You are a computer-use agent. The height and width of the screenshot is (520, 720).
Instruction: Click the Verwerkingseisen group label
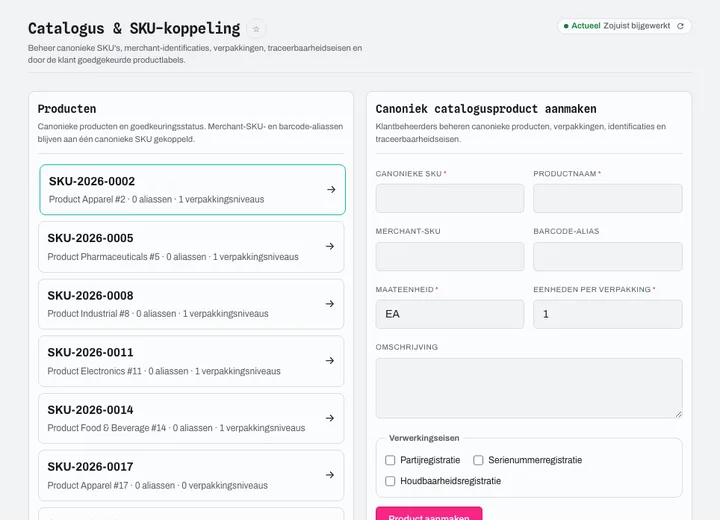424,438
